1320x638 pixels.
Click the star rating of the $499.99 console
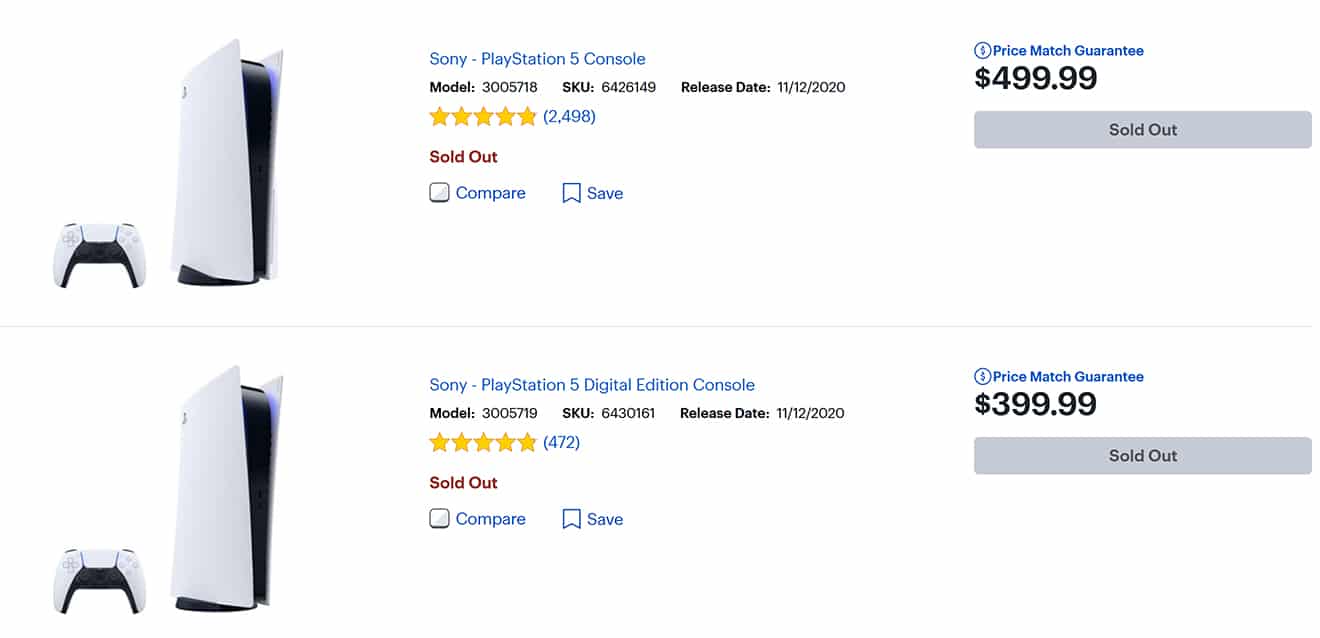coord(483,117)
